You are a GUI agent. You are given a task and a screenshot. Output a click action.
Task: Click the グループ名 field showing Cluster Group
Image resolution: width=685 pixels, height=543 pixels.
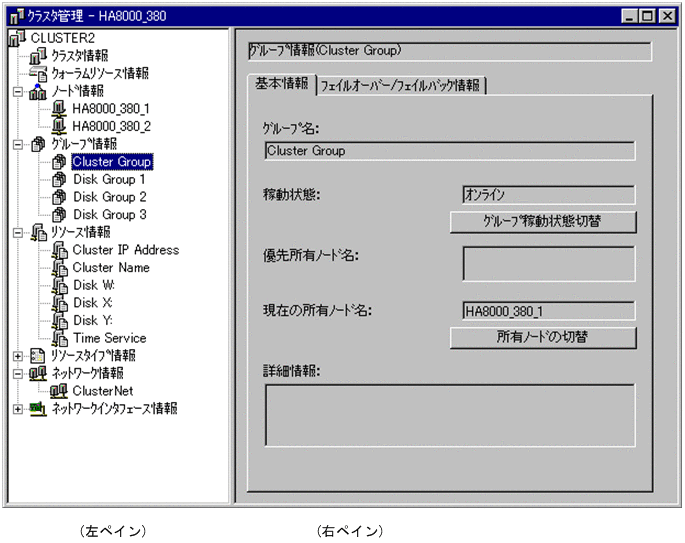[x=450, y=151]
